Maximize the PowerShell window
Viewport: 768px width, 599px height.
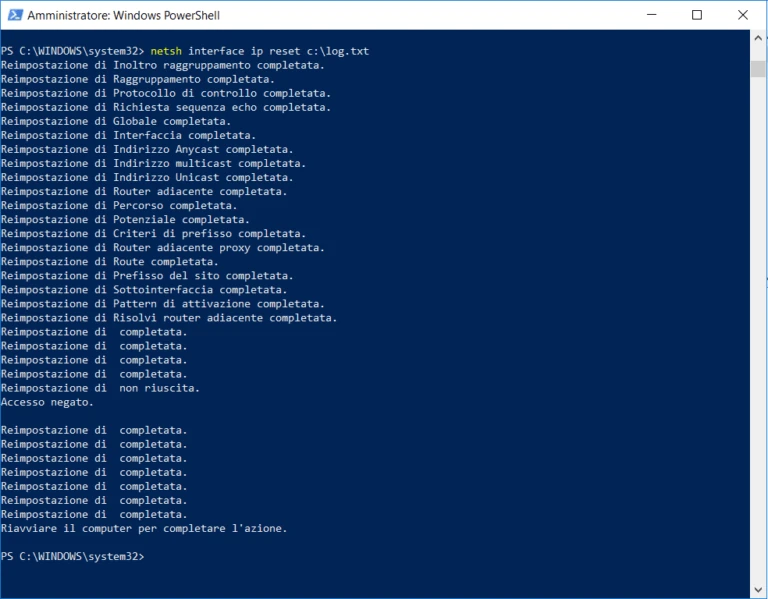coord(696,15)
